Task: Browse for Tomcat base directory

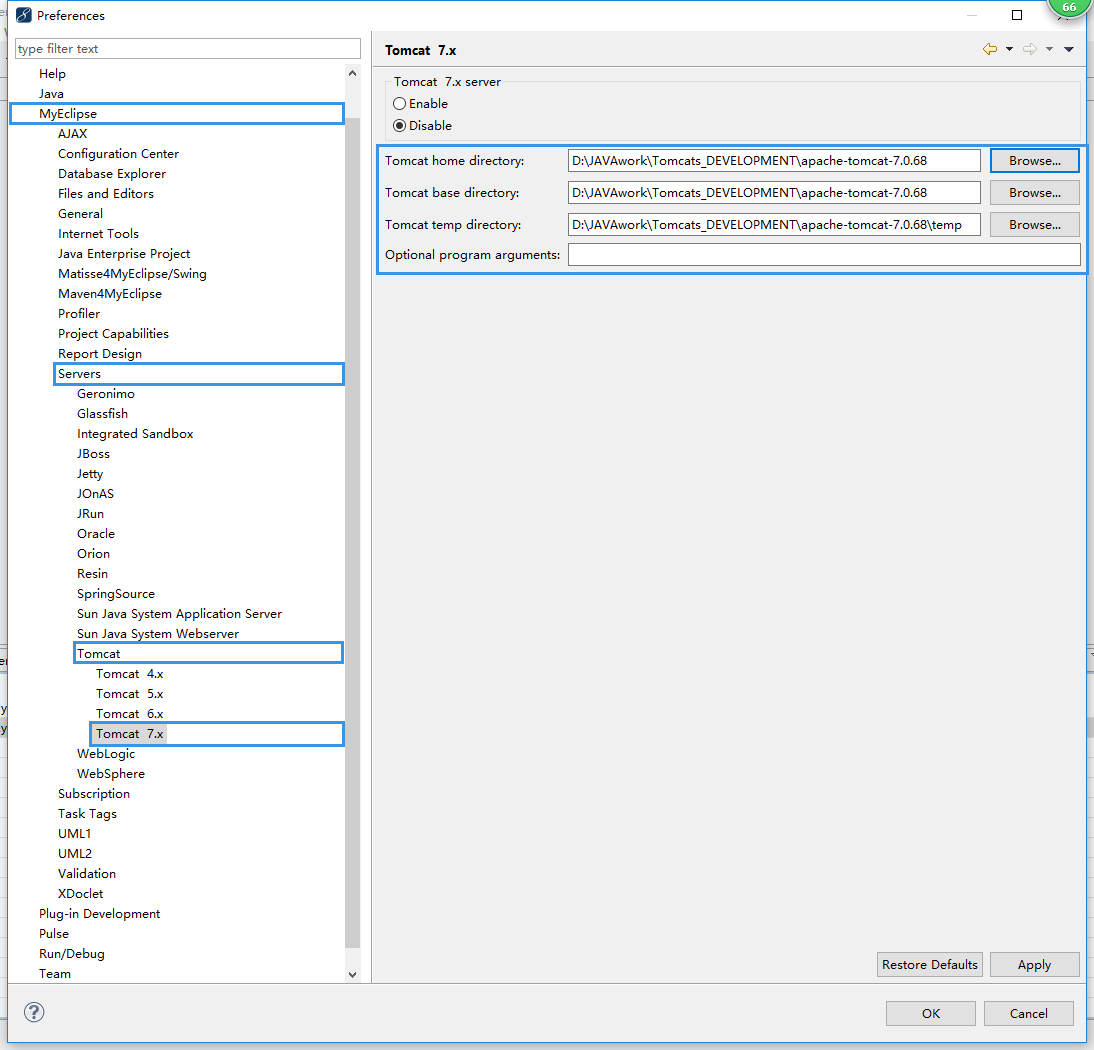Action: point(1035,193)
